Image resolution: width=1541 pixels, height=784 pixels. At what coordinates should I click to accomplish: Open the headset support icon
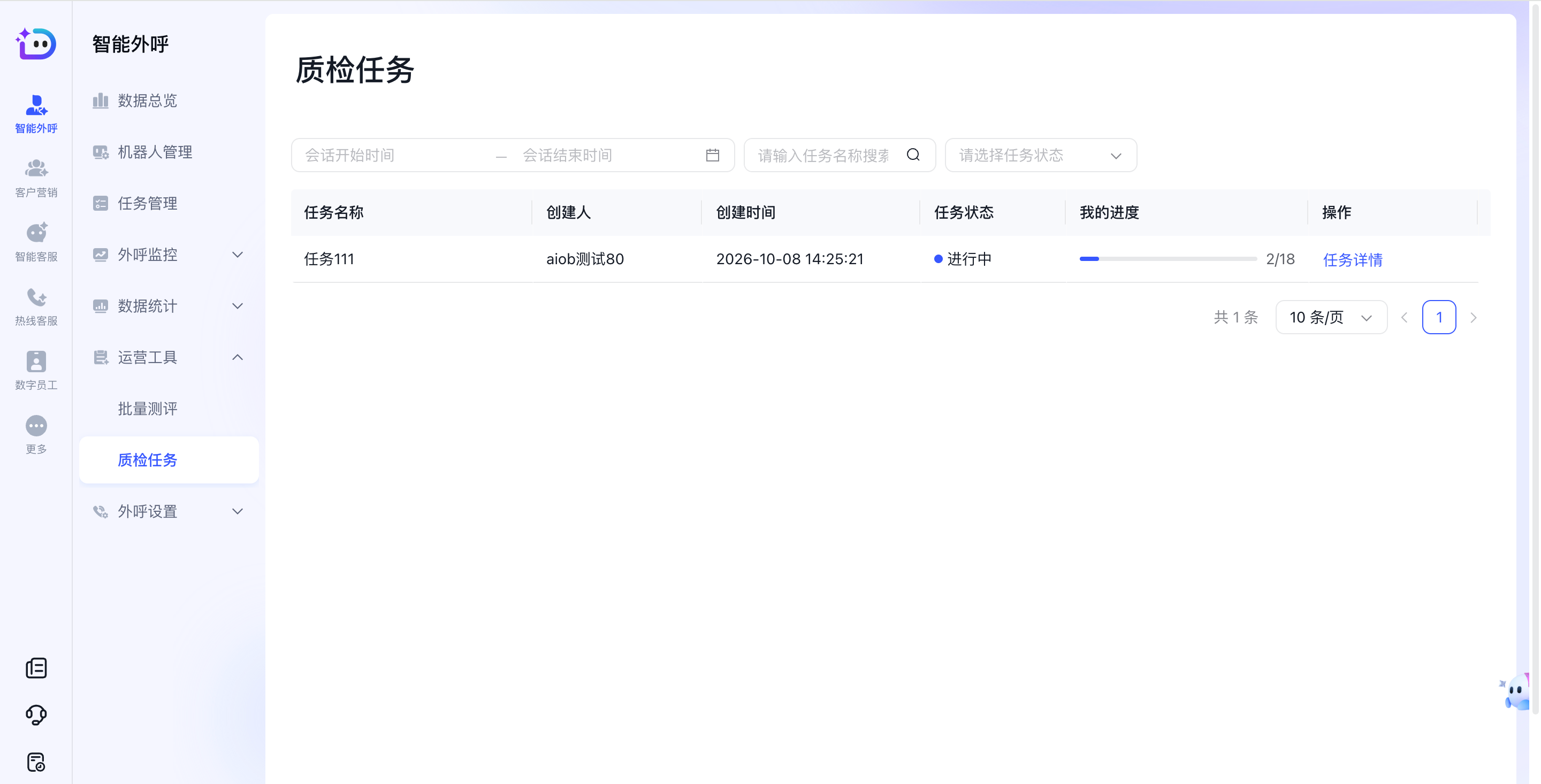tap(36, 714)
